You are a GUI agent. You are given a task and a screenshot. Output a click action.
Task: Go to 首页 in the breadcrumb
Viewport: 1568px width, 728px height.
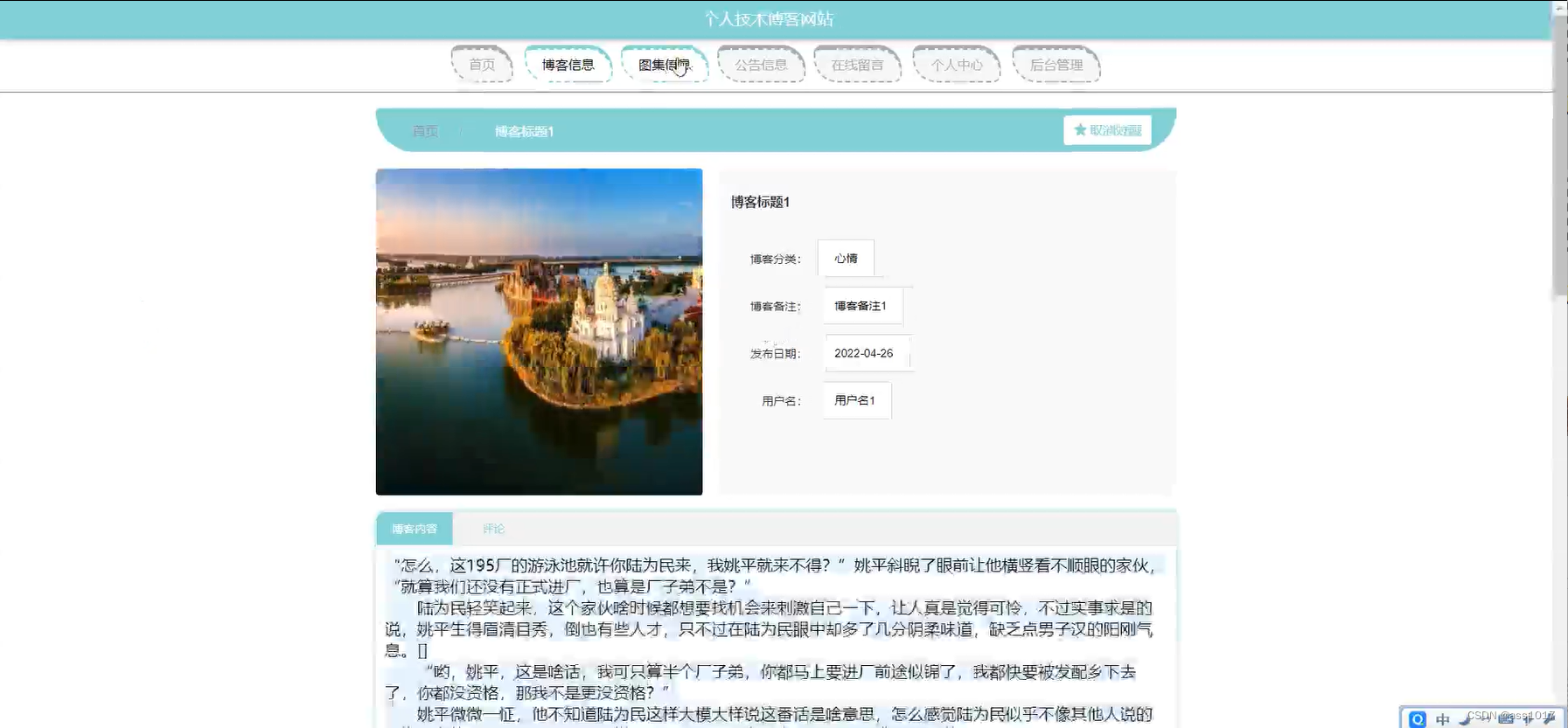425,131
